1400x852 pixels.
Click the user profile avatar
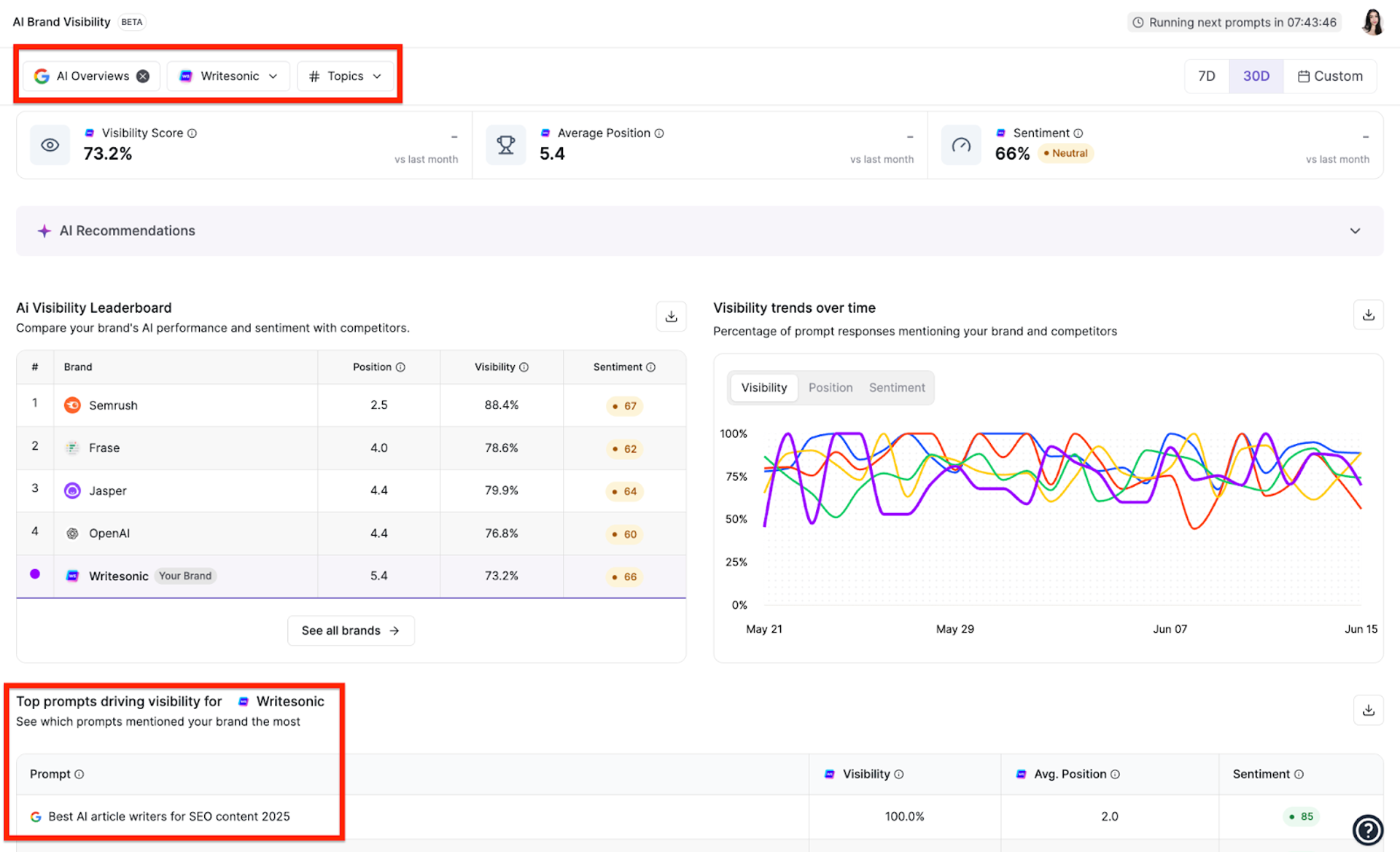(1373, 22)
